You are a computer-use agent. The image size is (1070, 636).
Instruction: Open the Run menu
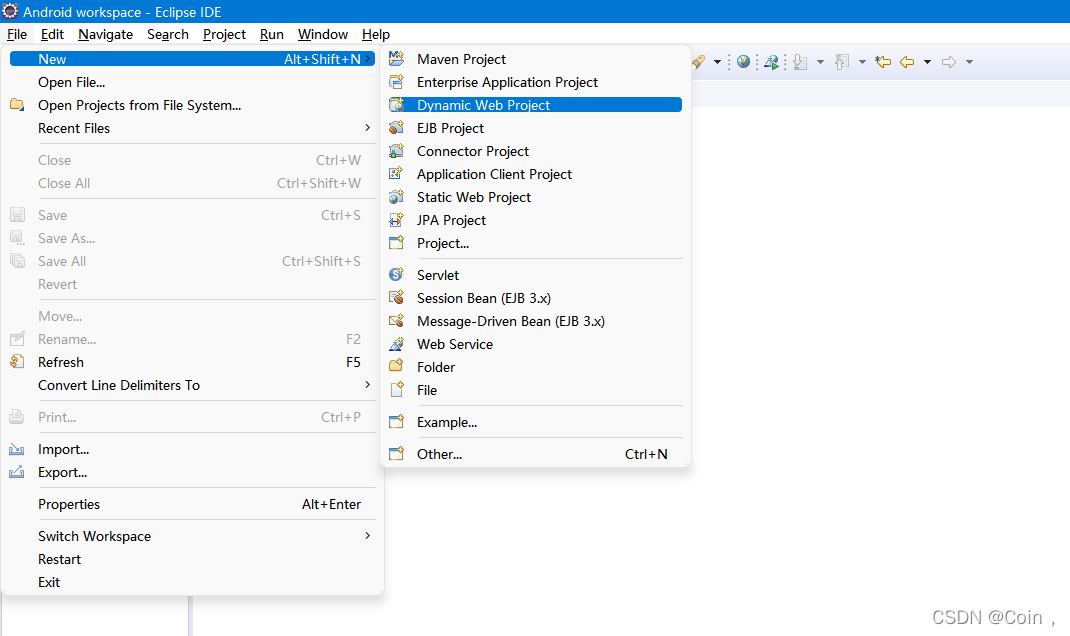pos(272,34)
